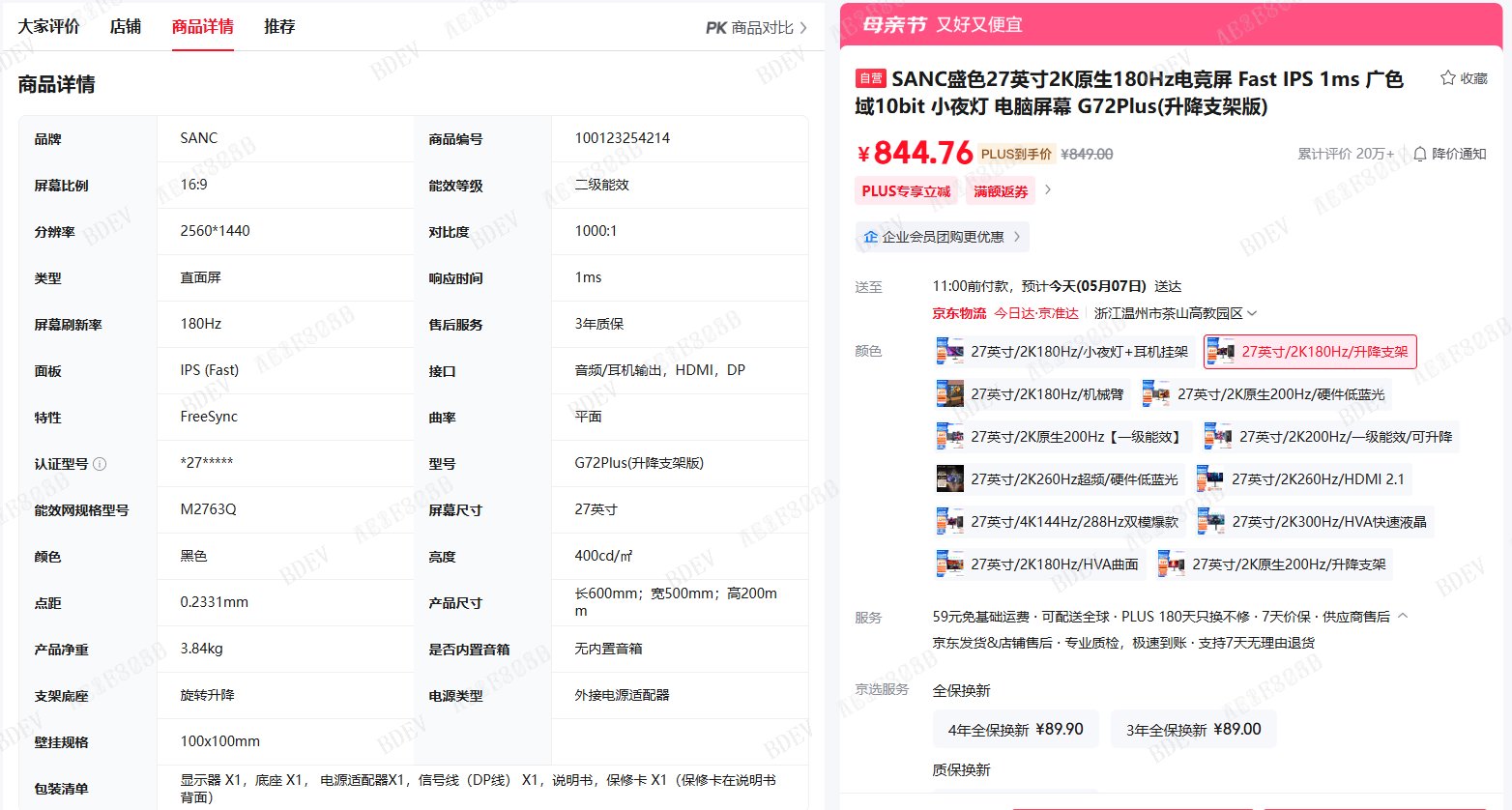Select option 27英寸/2K180Hz/HVA曲面
1512x810 pixels.
(x=1038, y=564)
